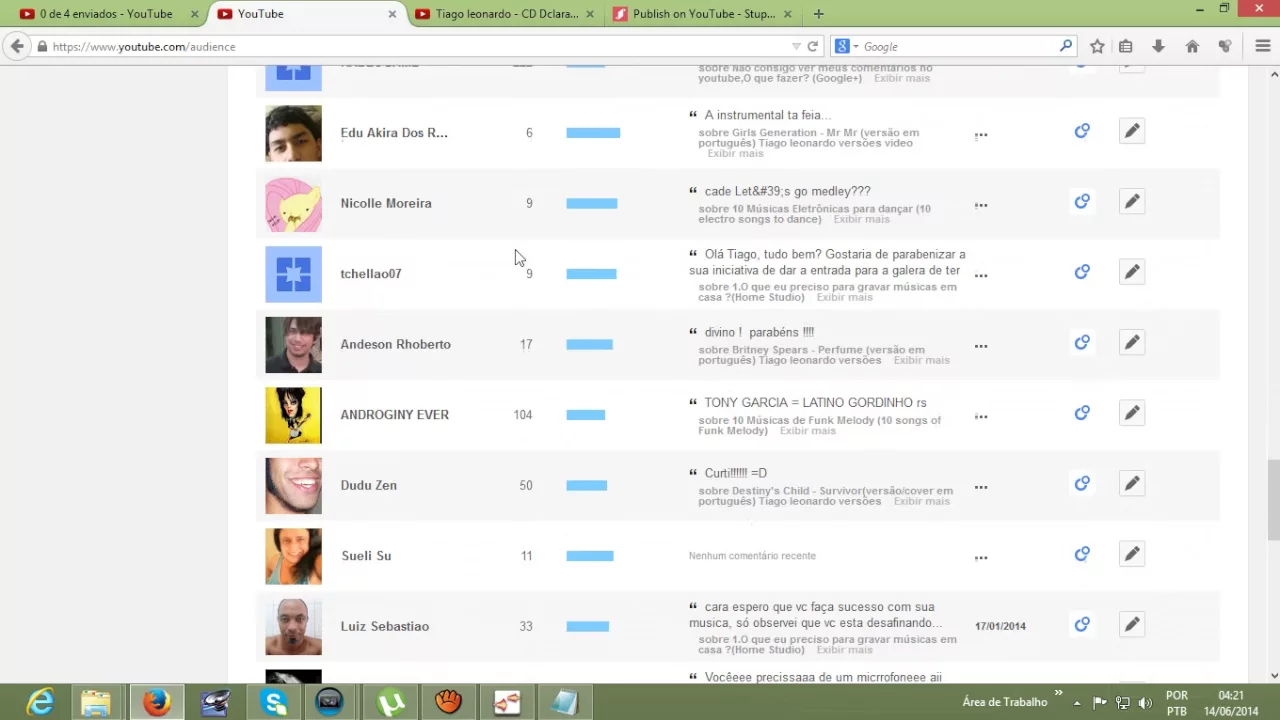Screen dimensions: 1280x720
Task: Open more options dots for Dudu Zen
Action: (x=981, y=488)
